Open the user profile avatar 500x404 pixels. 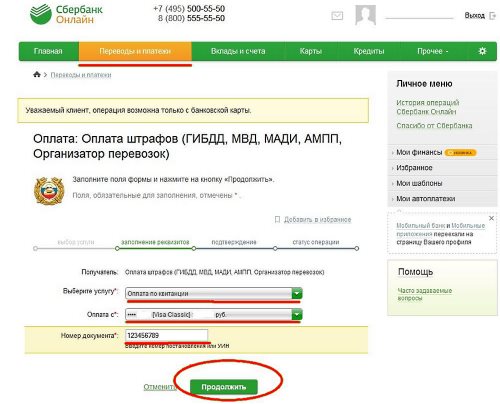tap(366, 15)
